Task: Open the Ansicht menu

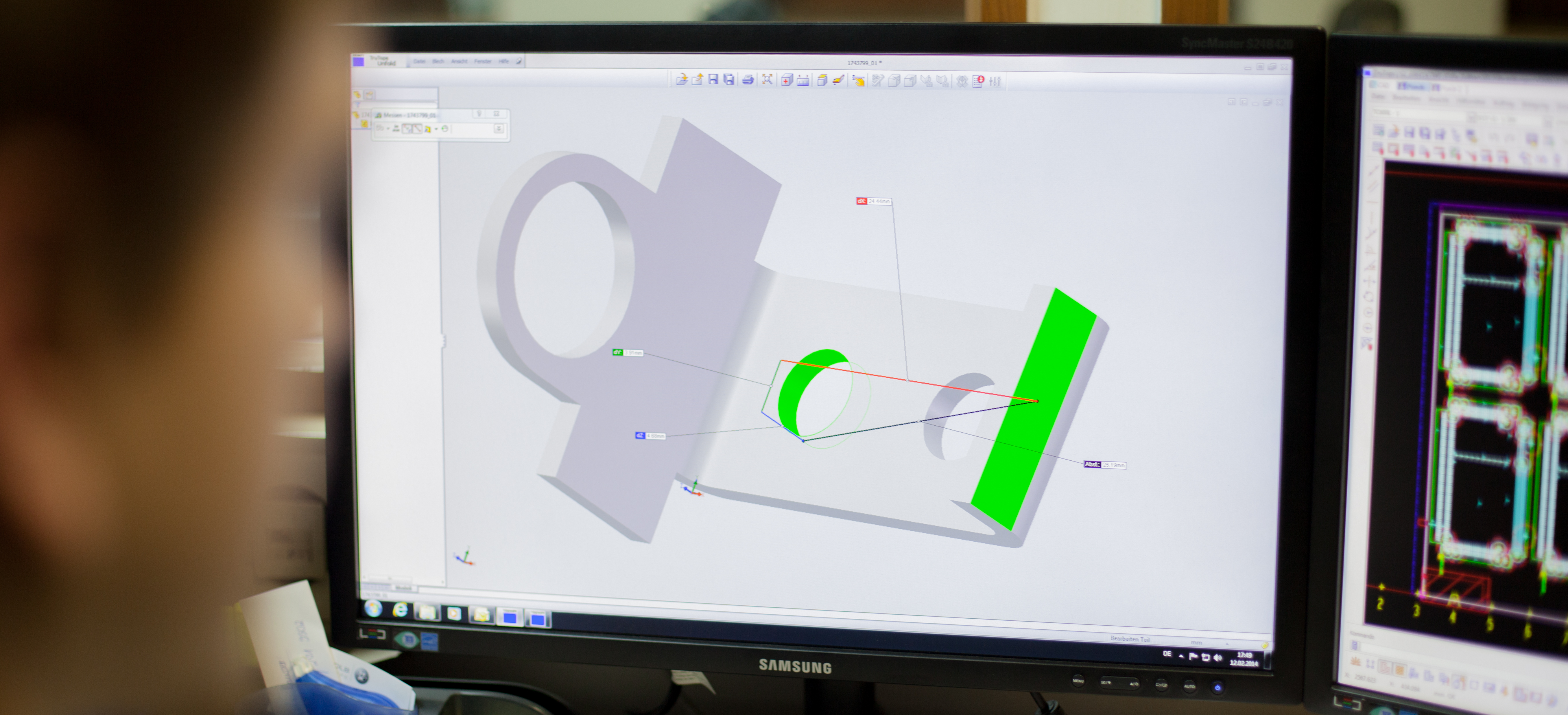Action: coord(459,62)
